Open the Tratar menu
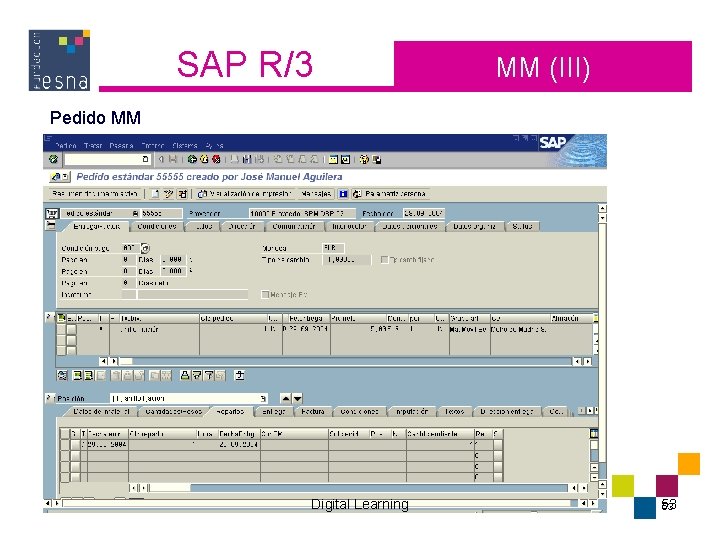The width and height of the screenshot is (720, 540). click(x=93, y=146)
